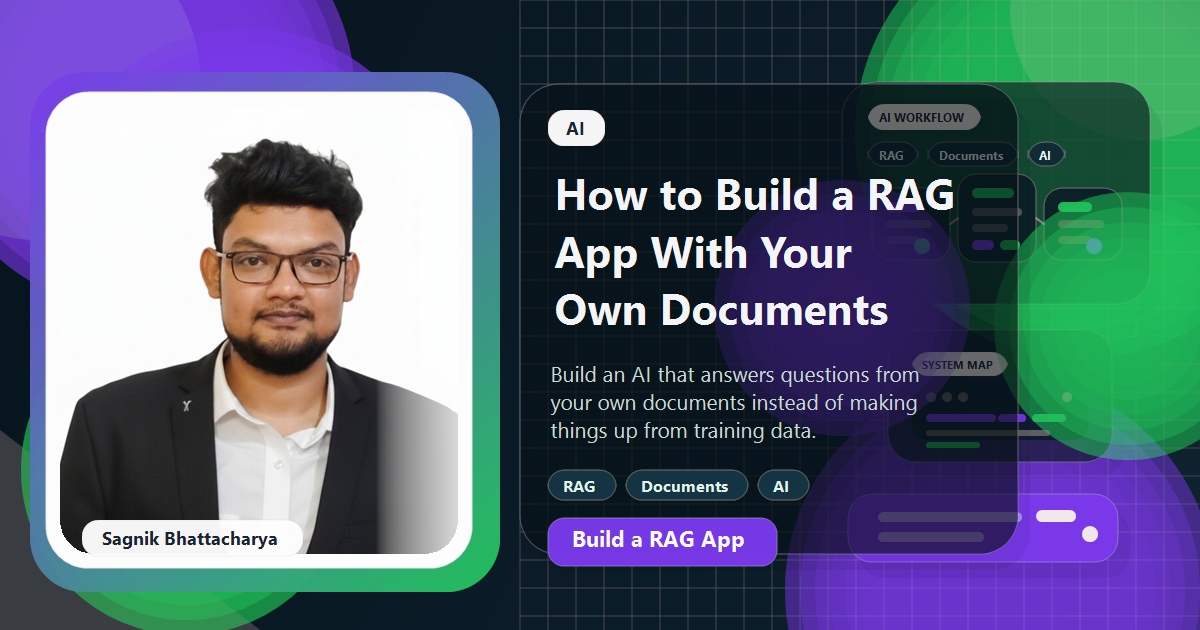1200x630 pixels.
Task: Click the green indicator bar in the workflow node
Action: coord(994,192)
